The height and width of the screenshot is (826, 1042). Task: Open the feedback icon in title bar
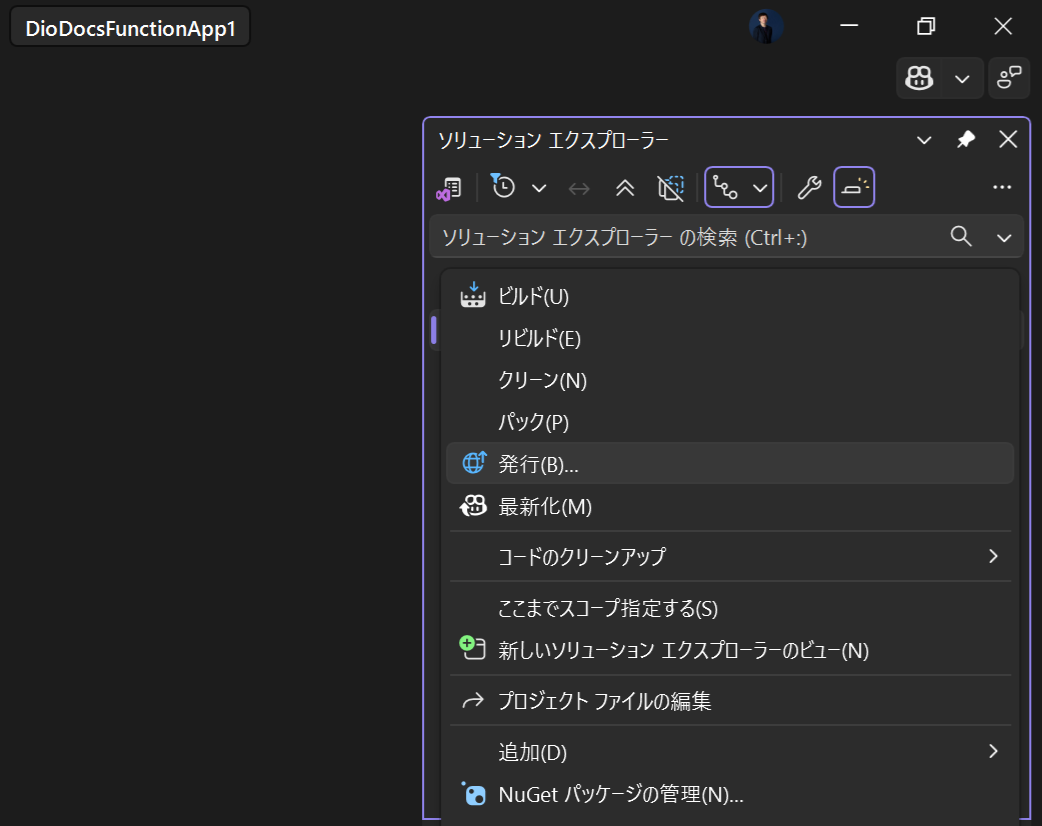[1009, 78]
